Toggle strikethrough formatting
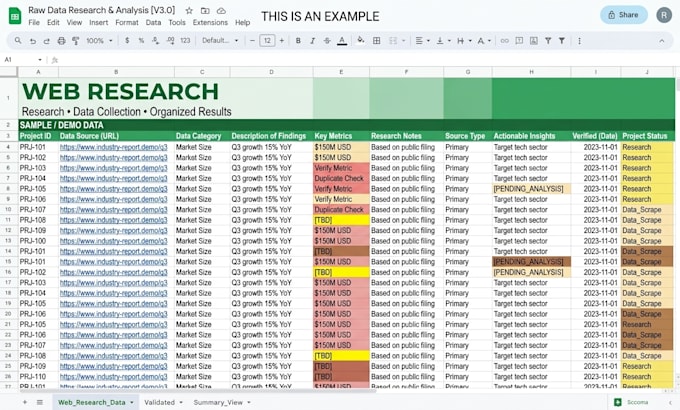680x410 pixels. [327, 40]
